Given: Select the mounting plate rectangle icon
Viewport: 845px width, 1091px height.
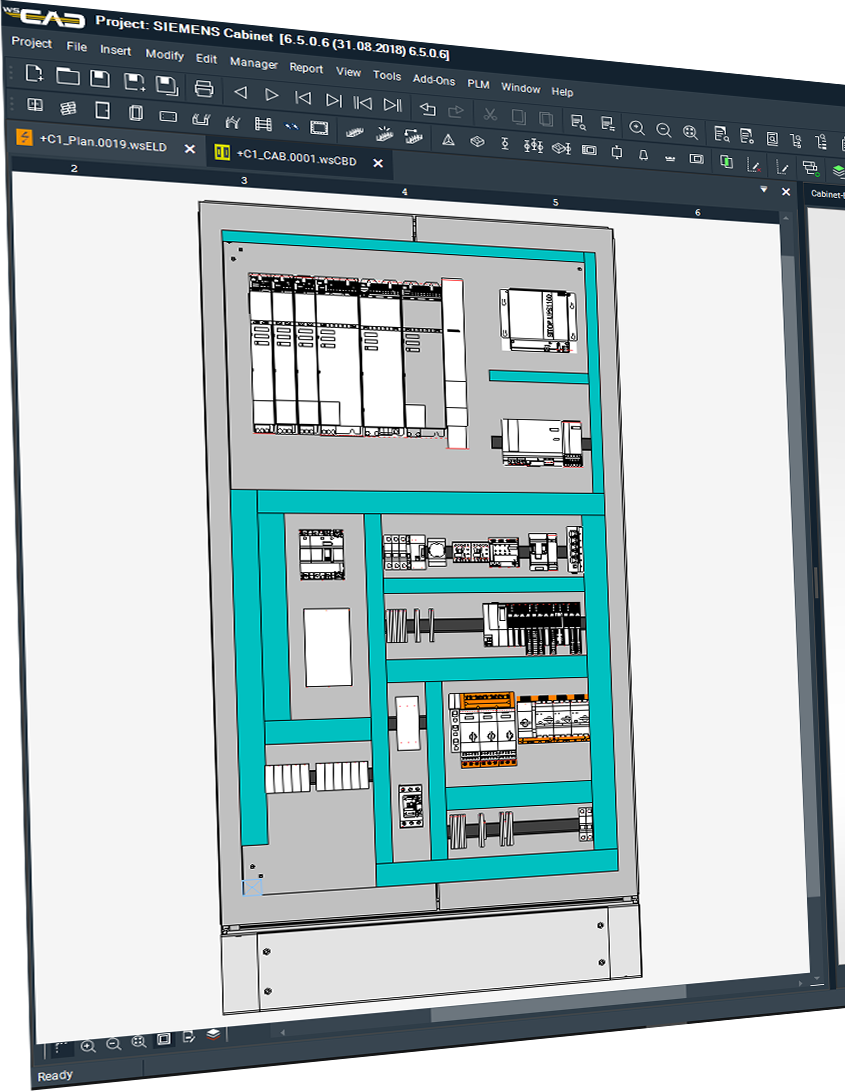Looking at the screenshot, I should pyautogui.click(x=168, y=116).
